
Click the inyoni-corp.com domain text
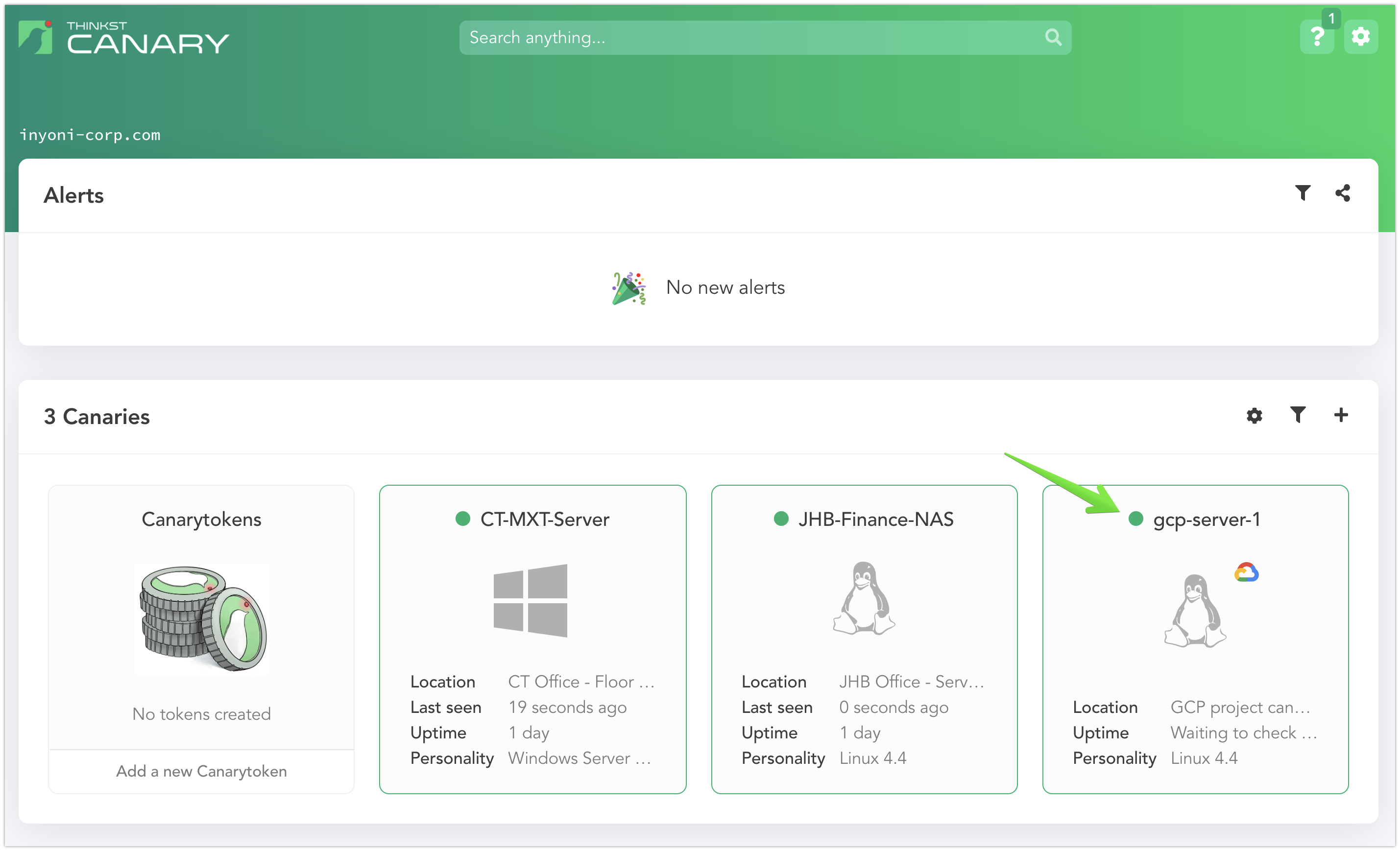point(90,135)
